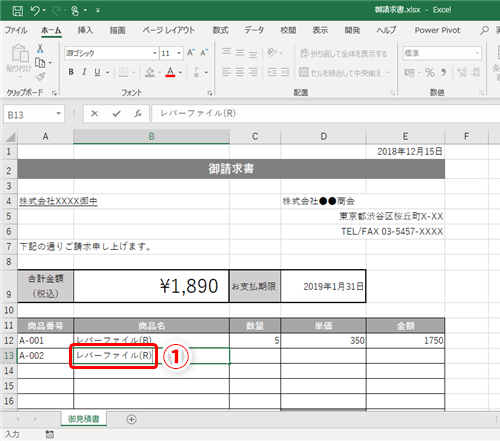Click the Cut scissors icon
Viewport: 500px width, 441px height.
40,49
